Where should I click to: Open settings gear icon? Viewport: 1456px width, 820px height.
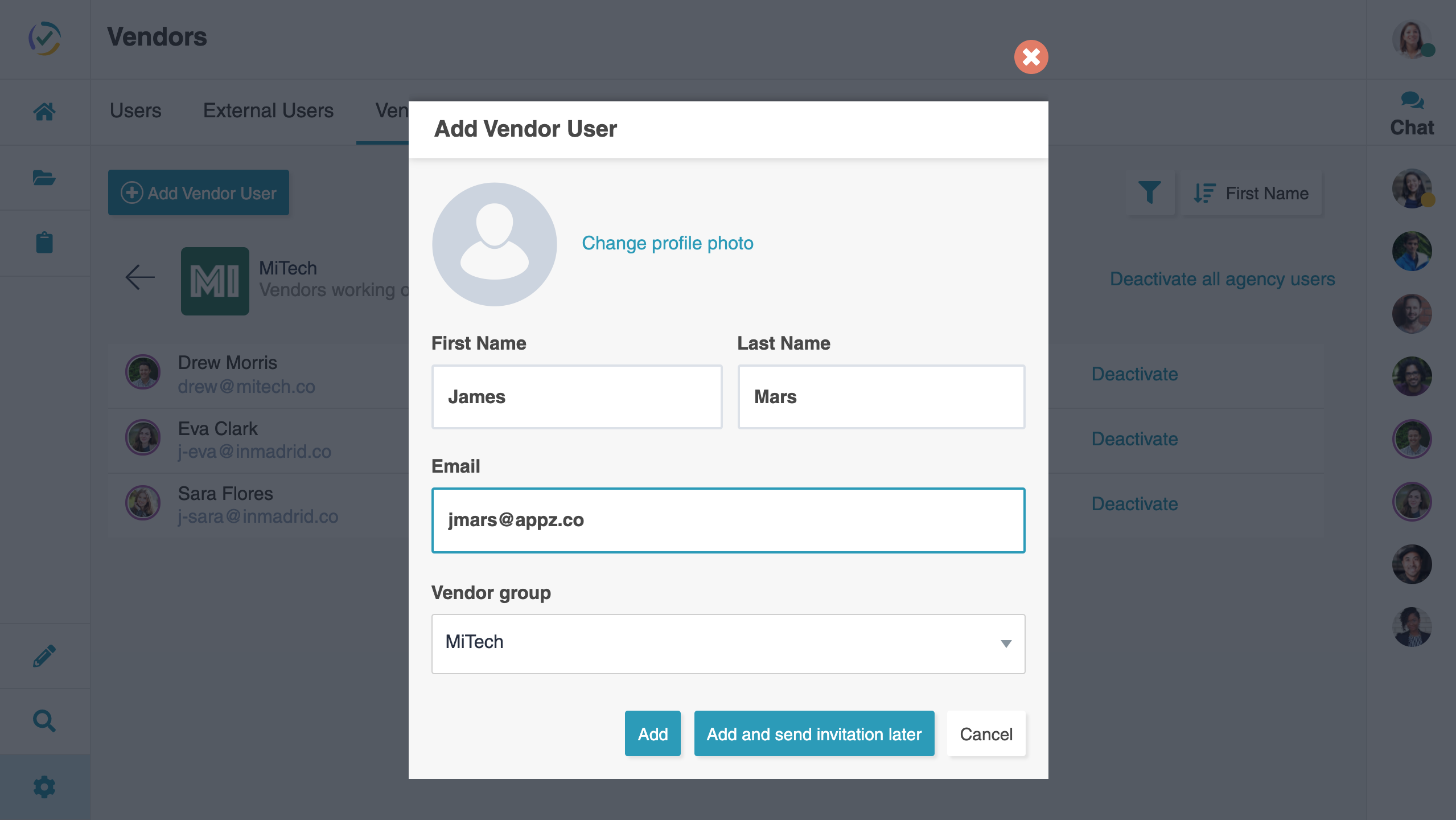[44, 787]
